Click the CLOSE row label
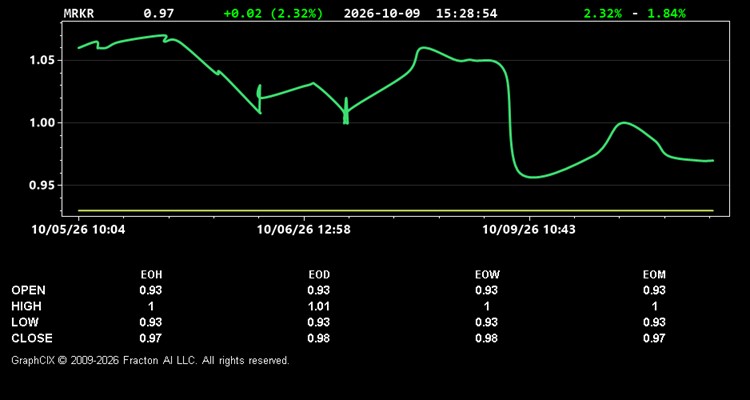Screen dimensions: 750x400 [32, 338]
